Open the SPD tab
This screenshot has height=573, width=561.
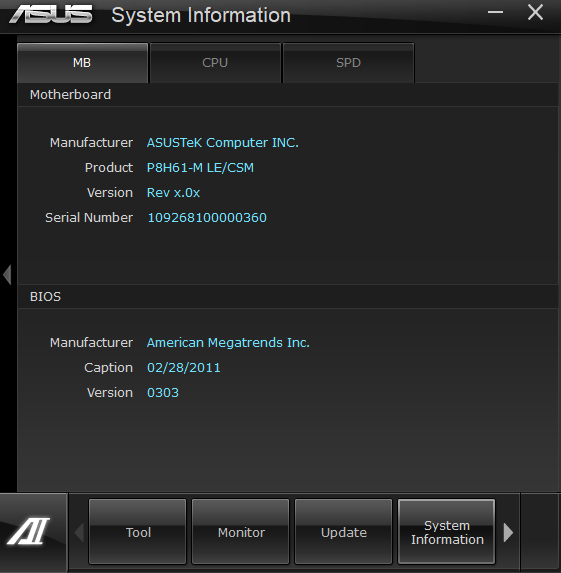(x=348, y=63)
